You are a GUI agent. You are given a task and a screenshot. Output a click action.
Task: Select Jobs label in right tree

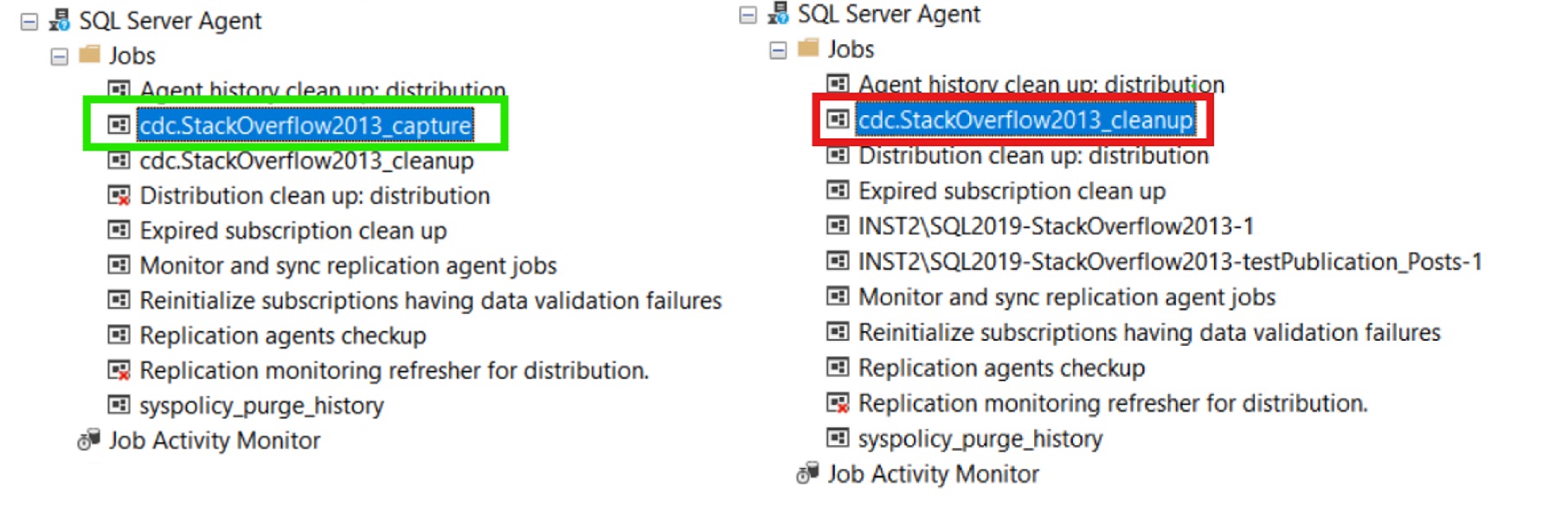tap(851, 49)
